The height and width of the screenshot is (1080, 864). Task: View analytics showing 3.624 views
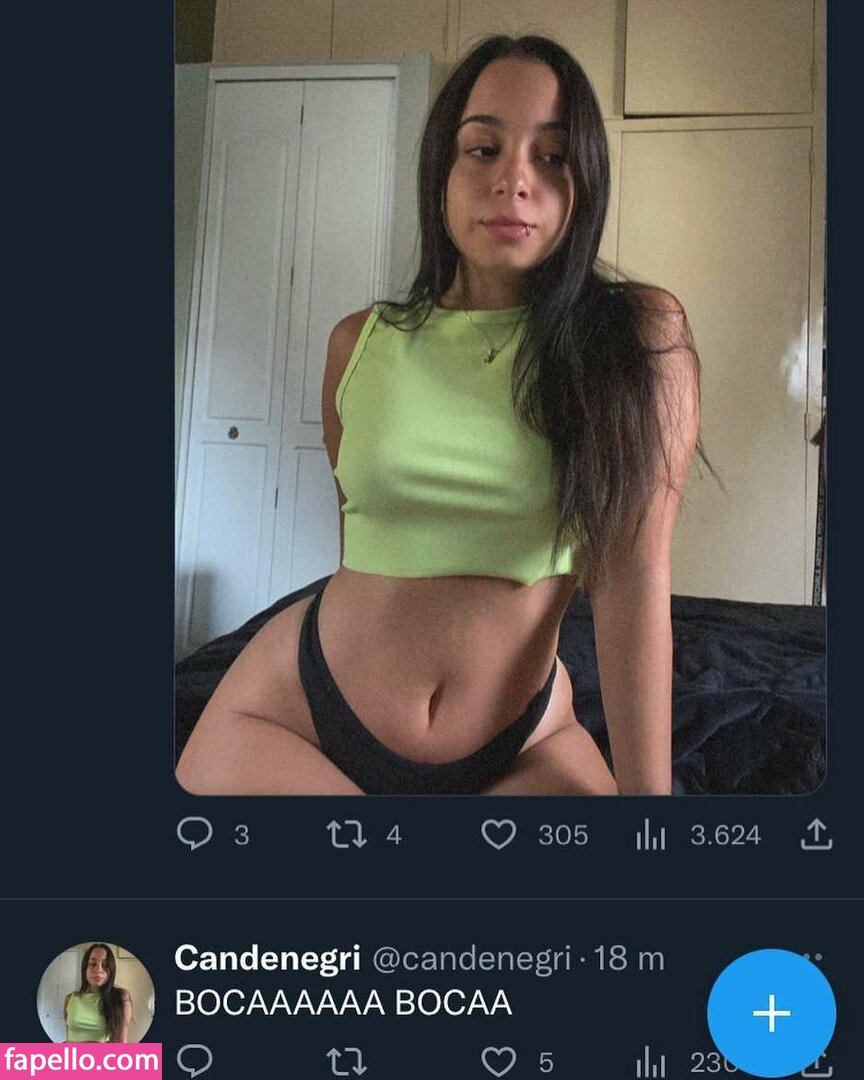pos(650,834)
